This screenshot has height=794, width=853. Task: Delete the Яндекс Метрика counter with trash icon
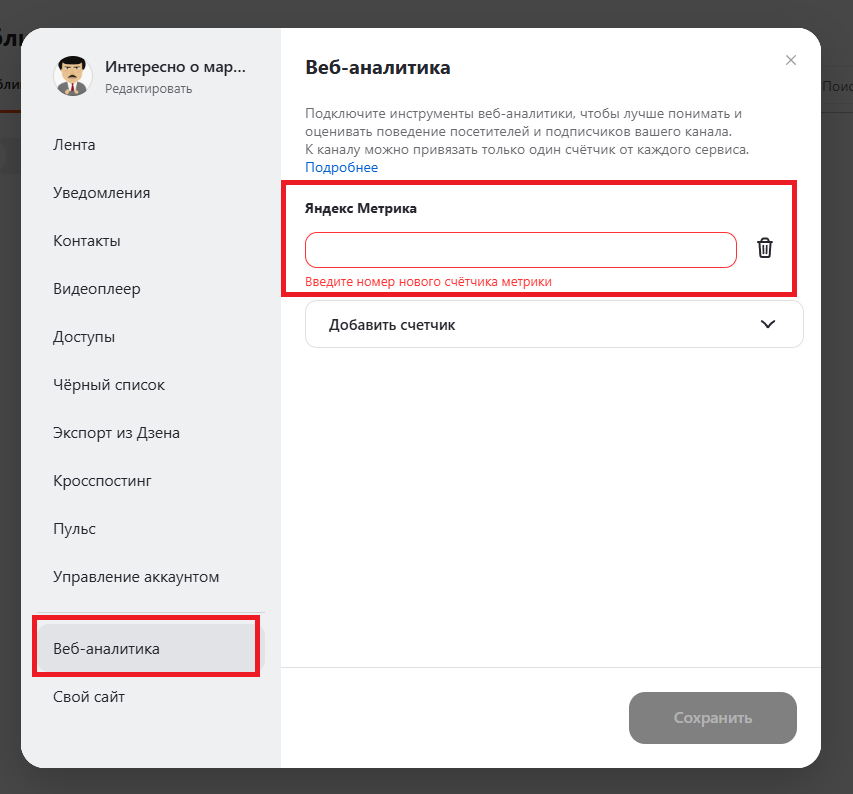point(765,249)
